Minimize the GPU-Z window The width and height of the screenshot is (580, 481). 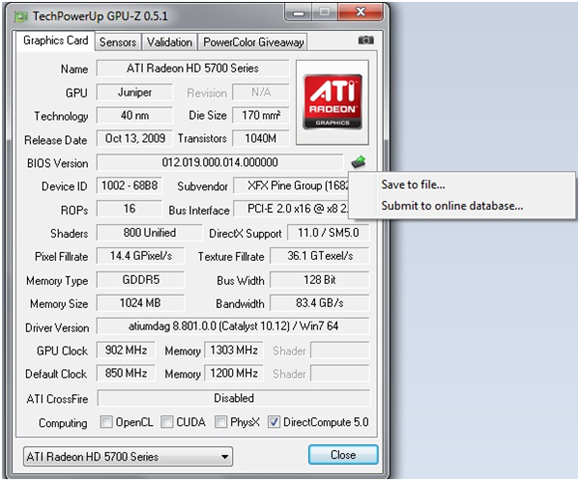(x=298, y=13)
